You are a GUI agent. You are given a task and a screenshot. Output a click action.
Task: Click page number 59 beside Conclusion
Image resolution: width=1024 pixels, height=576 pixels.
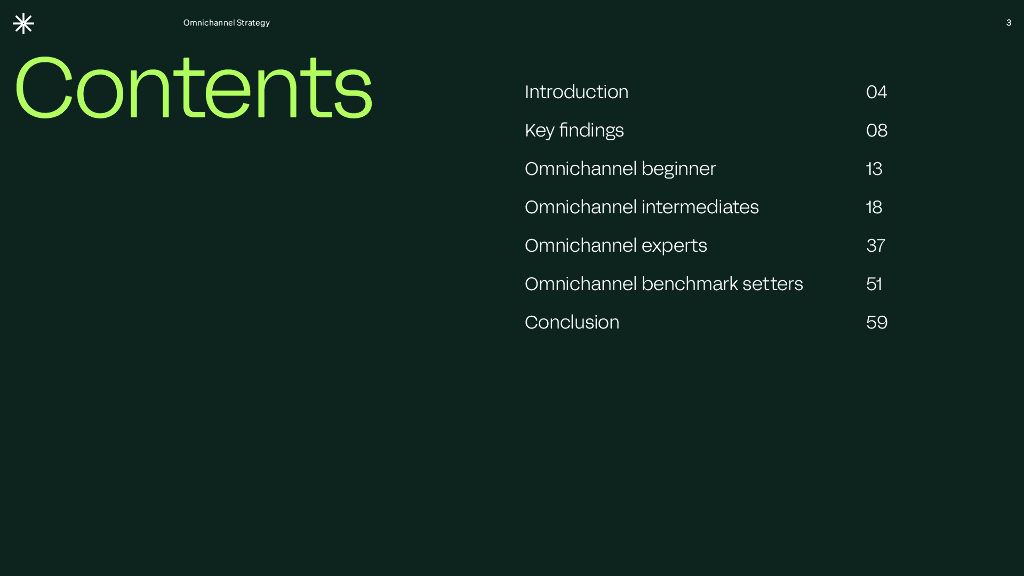point(876,322)
